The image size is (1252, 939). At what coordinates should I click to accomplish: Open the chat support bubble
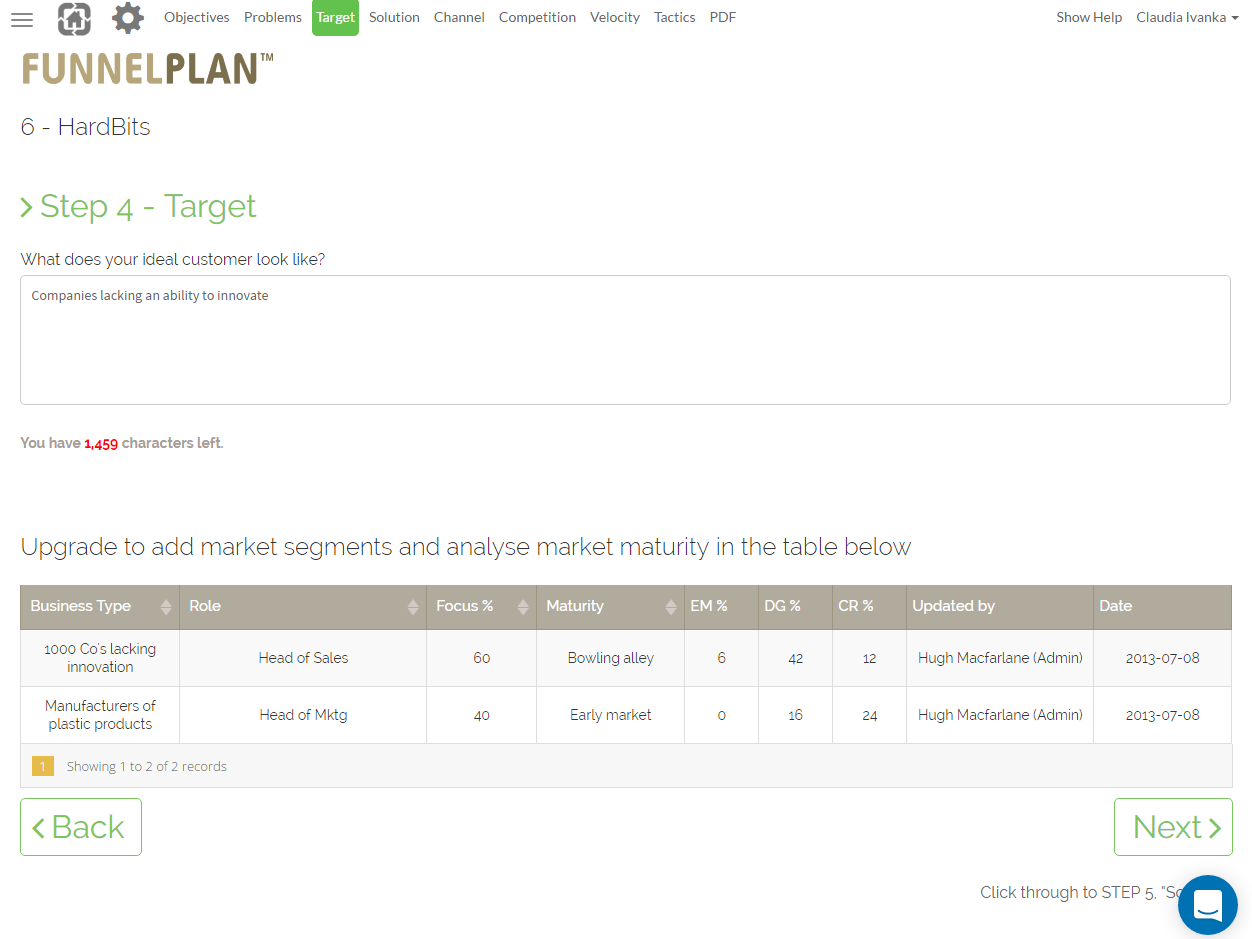1207,904
